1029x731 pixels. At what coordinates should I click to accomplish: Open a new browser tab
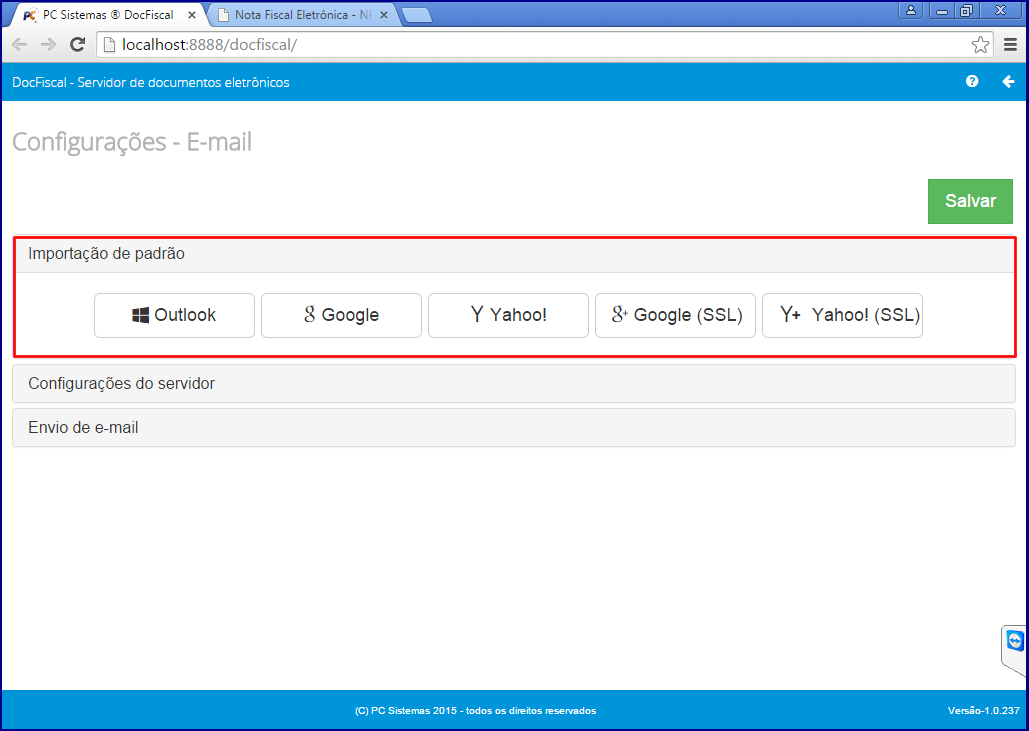tap(416, 15)
